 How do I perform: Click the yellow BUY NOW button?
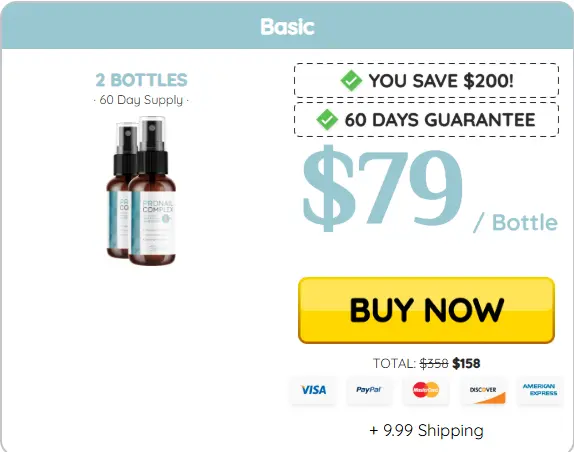point(426,310)
